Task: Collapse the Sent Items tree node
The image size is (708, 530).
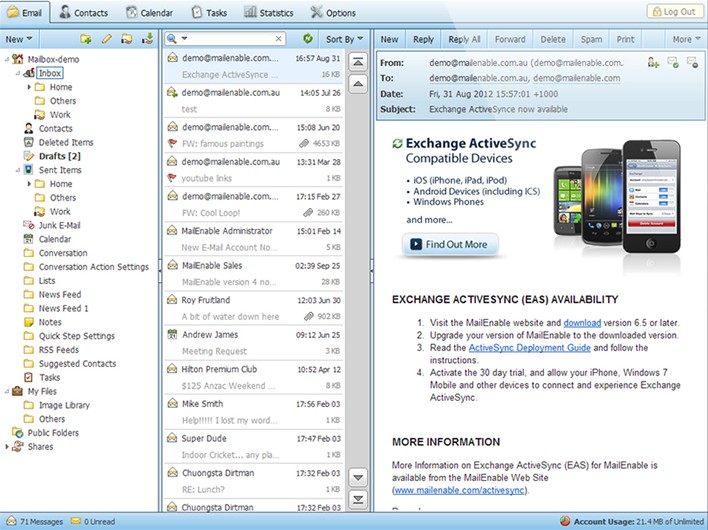Action: click(x=18, y=170)
